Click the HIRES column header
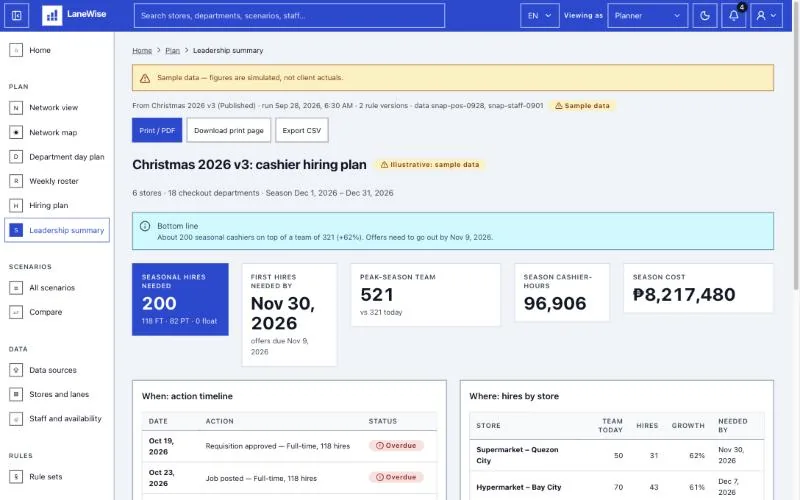 (x=647, y=426)
